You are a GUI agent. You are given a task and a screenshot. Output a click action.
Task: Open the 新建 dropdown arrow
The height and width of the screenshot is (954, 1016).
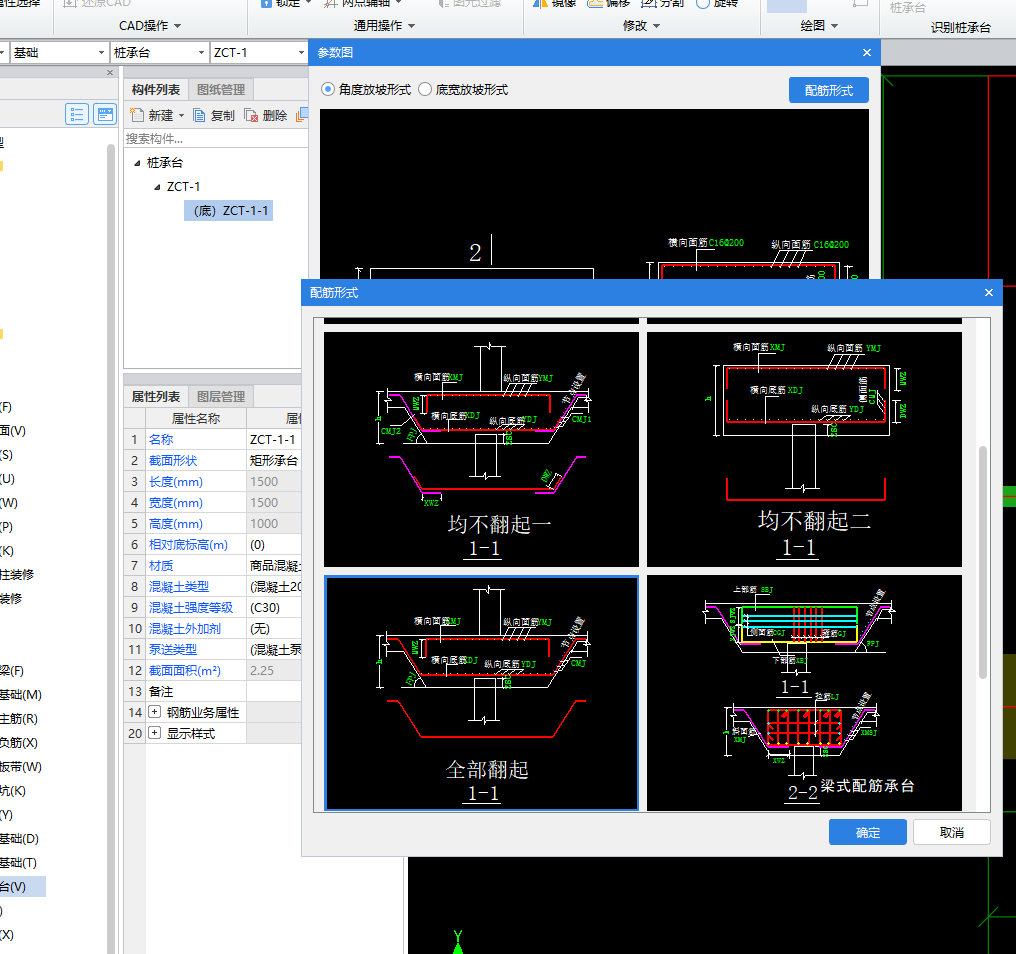coord(181,116)
